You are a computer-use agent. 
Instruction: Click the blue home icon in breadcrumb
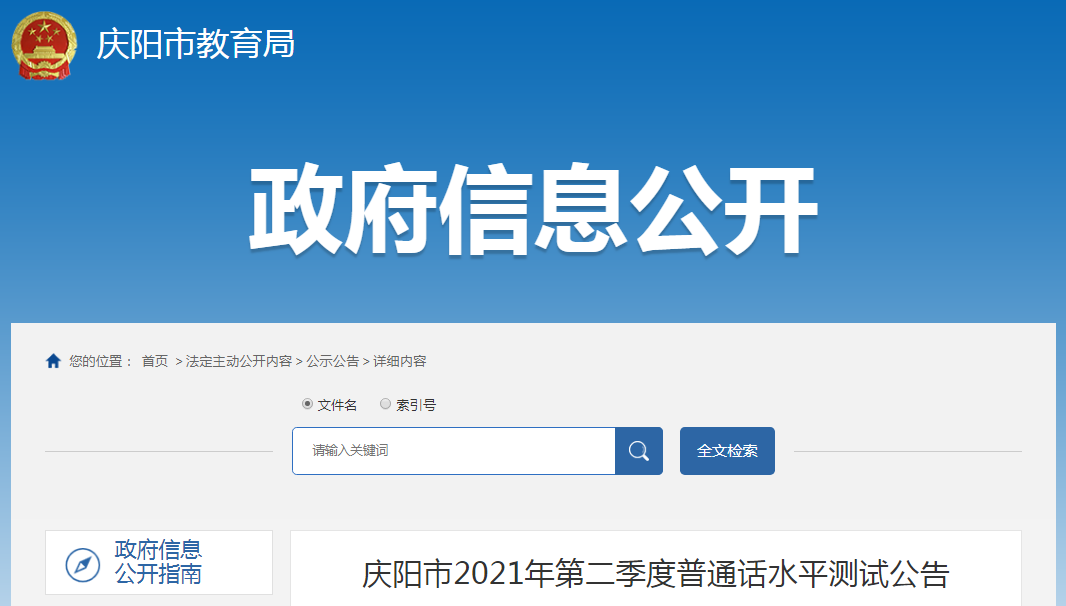tap(53, 361)
